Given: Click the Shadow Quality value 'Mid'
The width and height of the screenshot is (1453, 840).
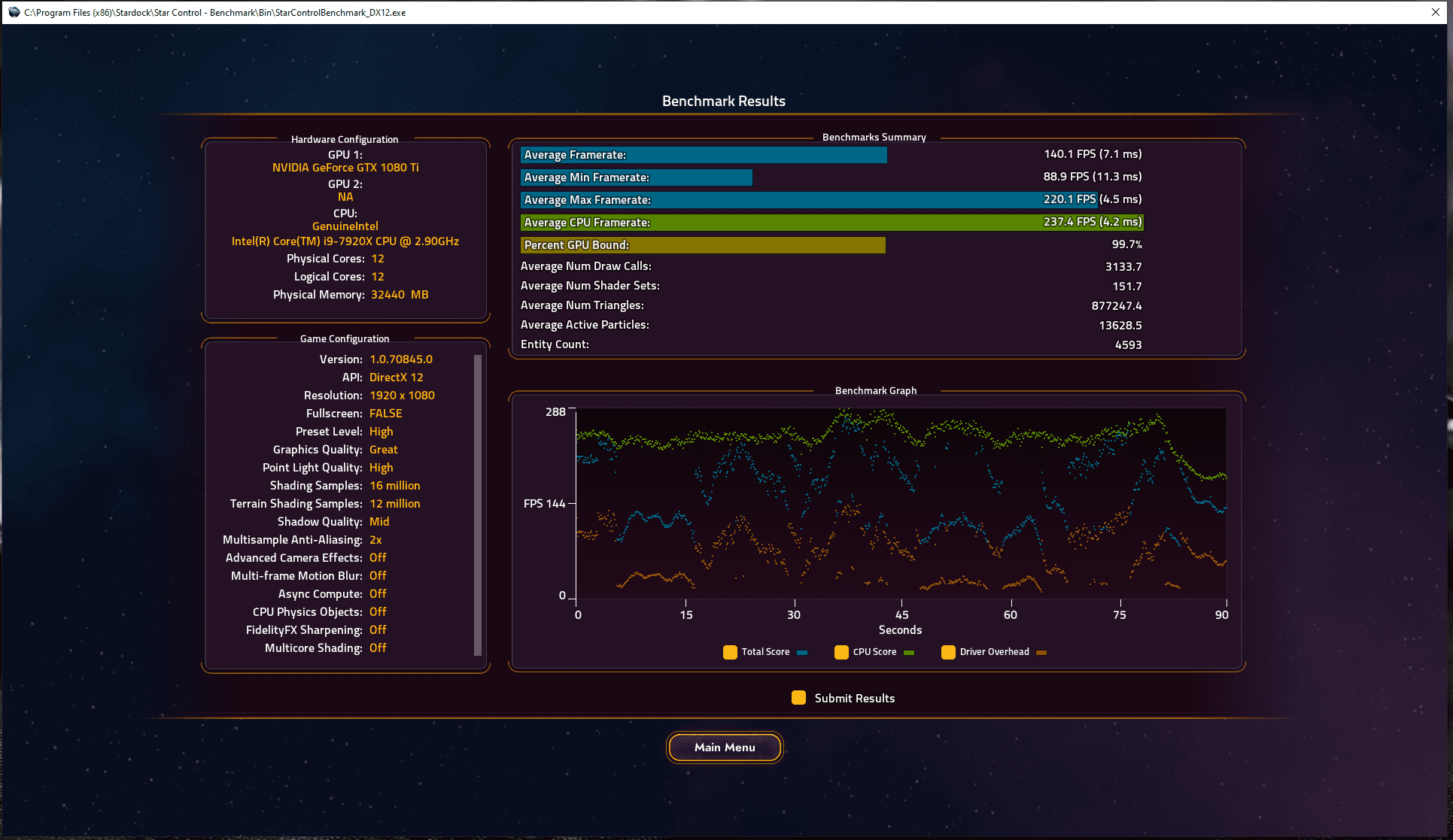Looking at the screenshot, I should (379, 522).
